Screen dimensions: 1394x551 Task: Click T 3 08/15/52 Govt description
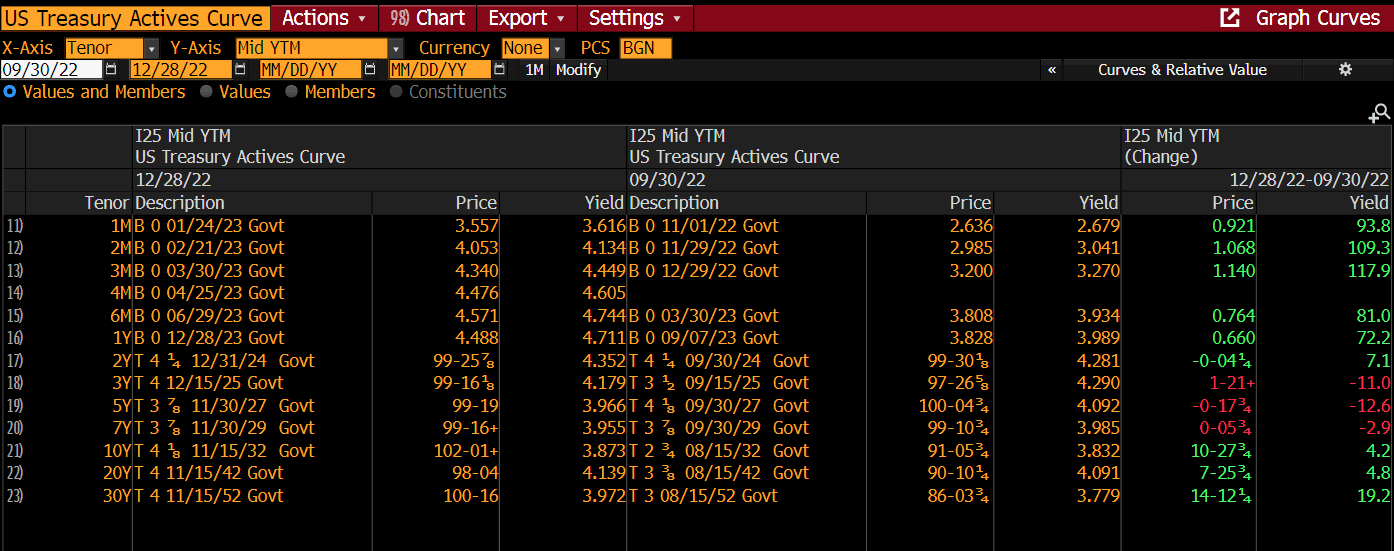(704, 496)
